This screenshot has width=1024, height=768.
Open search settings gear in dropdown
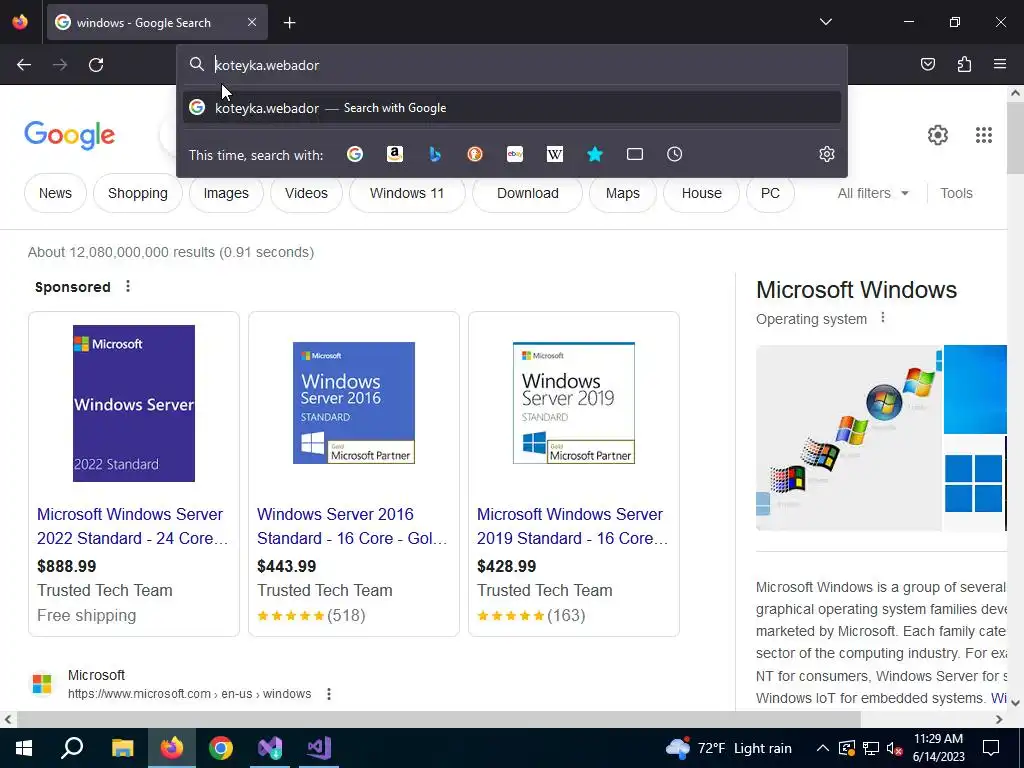coord(827,154)
